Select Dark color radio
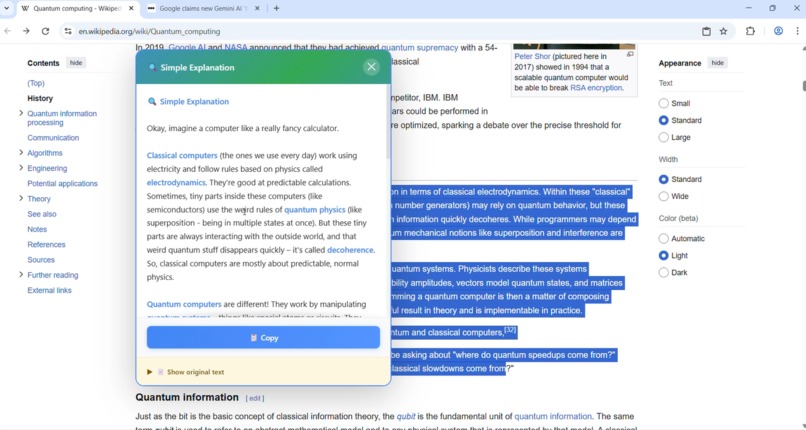Image resolution: width=806 pixels, height=430 pixels. coord(664,272)
